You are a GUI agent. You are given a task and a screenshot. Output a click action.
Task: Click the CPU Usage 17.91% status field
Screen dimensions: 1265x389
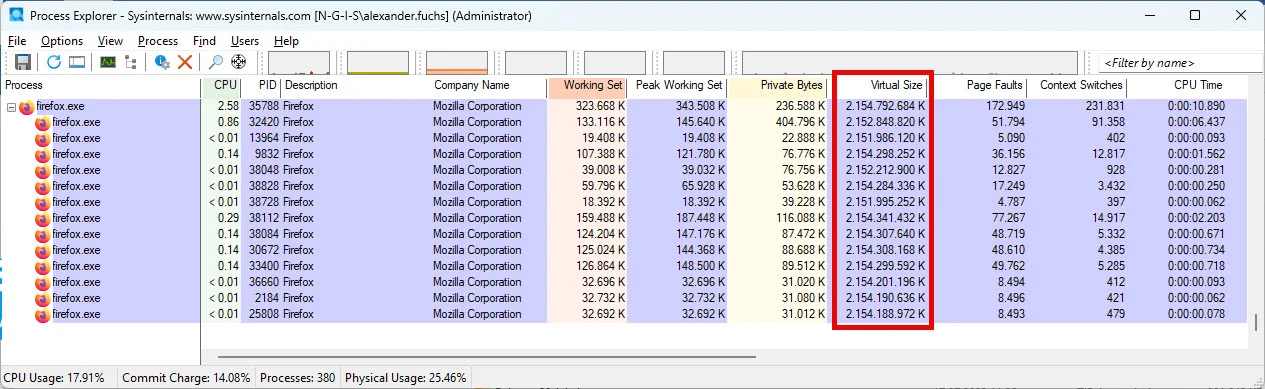pos(57,379)
